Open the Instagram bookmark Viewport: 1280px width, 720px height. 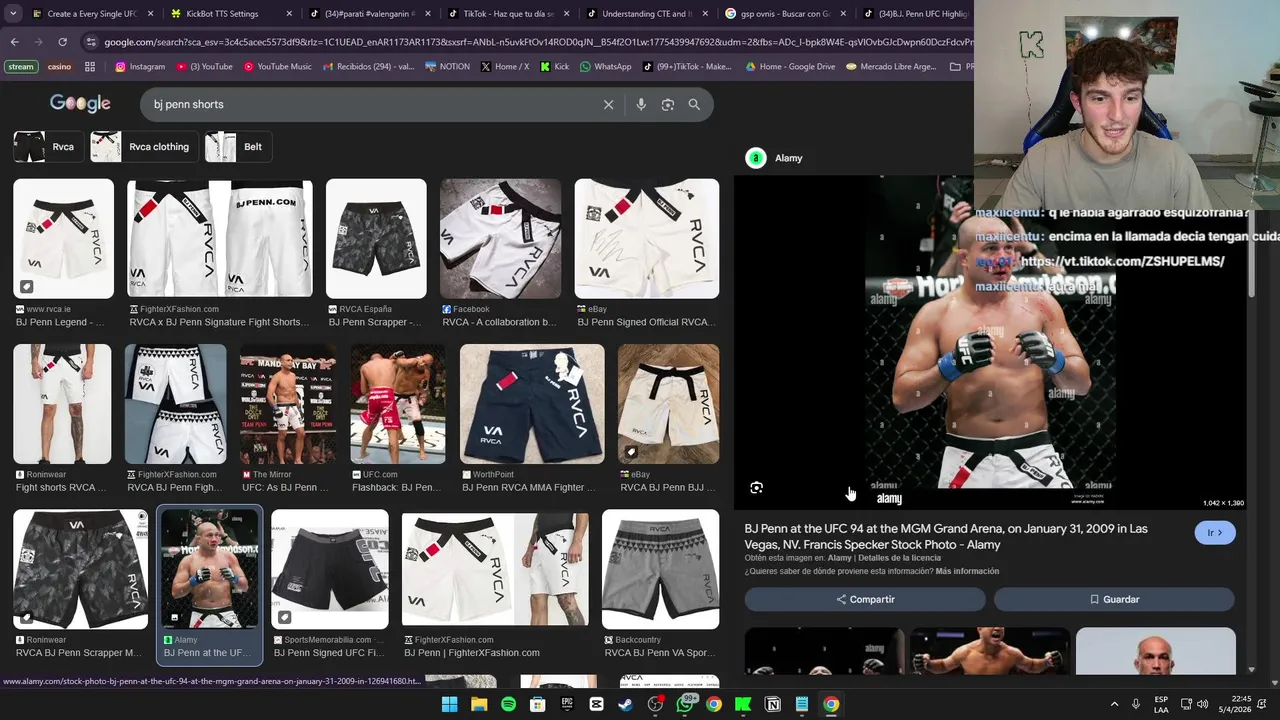coord(140,67)
